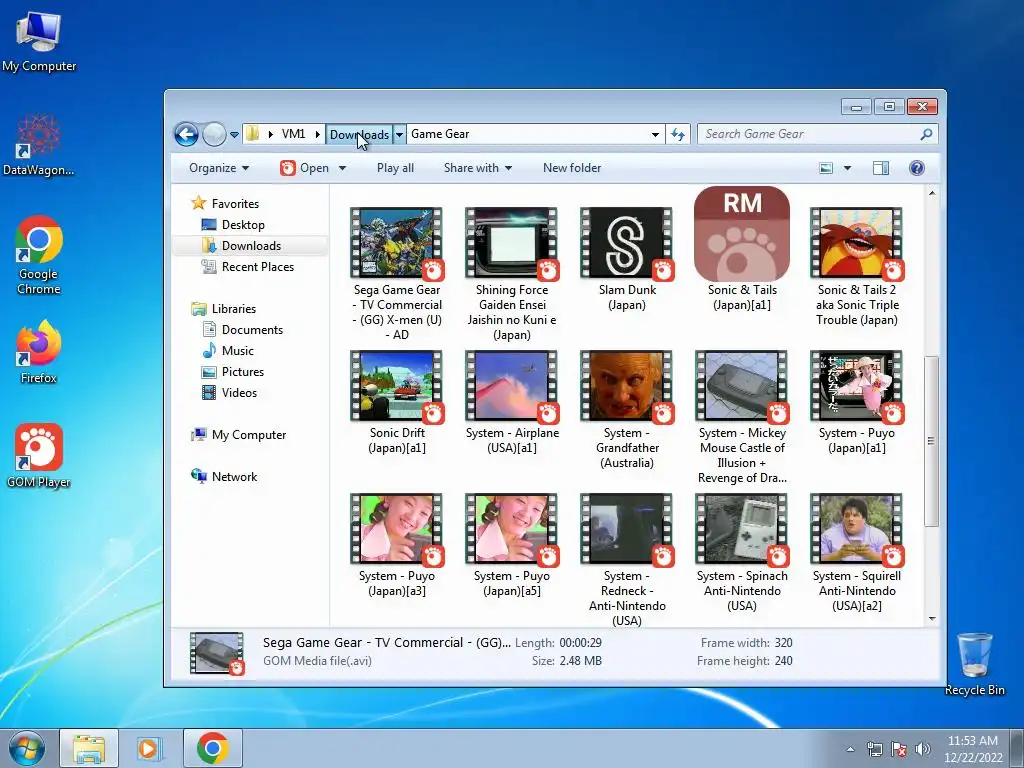The image size is (1024, 768).
Task: Click the search magnifier icon
Action: click(x=926, y=134)
